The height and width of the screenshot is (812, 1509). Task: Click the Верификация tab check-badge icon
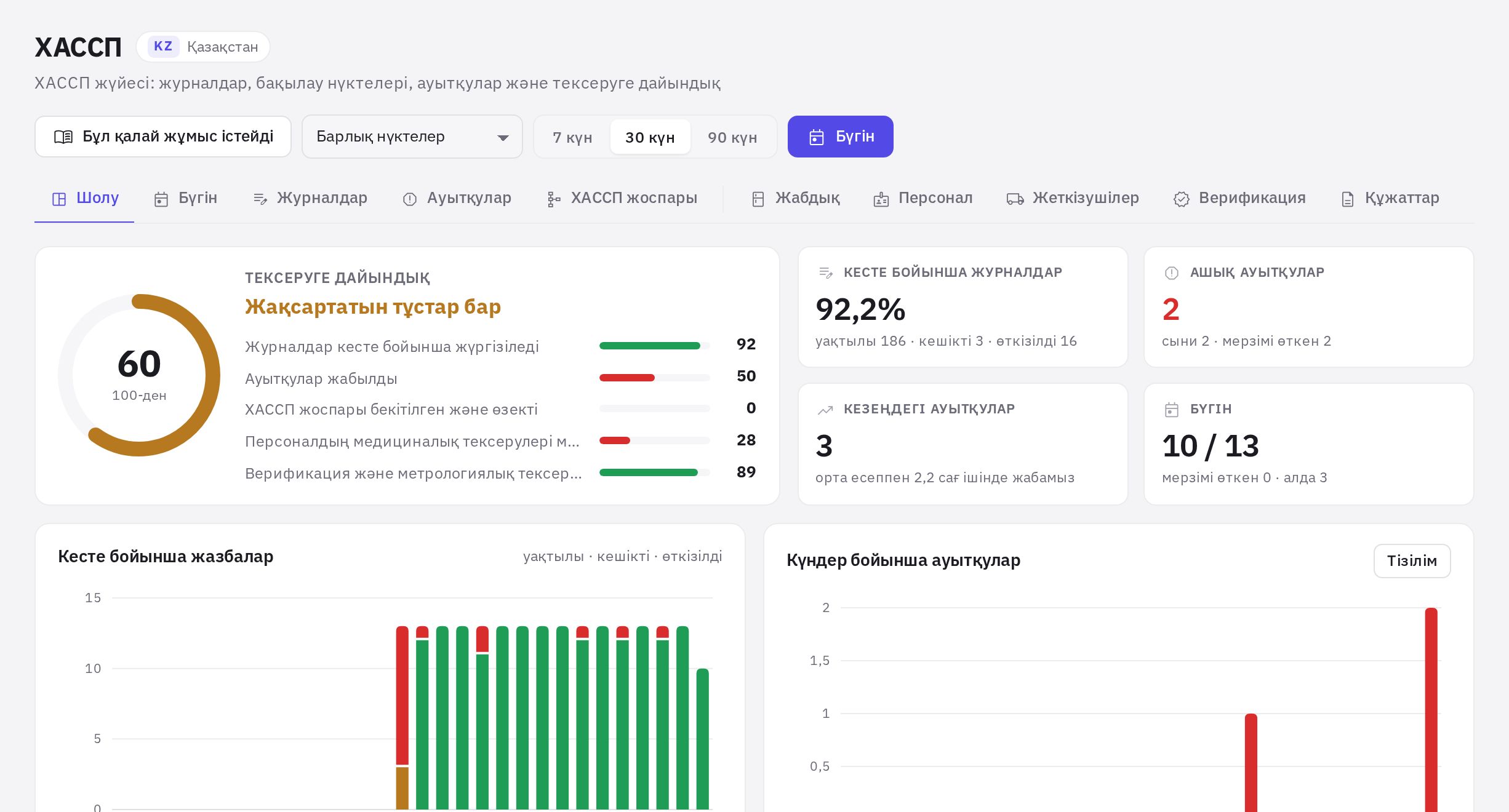click(x=1181, y=199)
